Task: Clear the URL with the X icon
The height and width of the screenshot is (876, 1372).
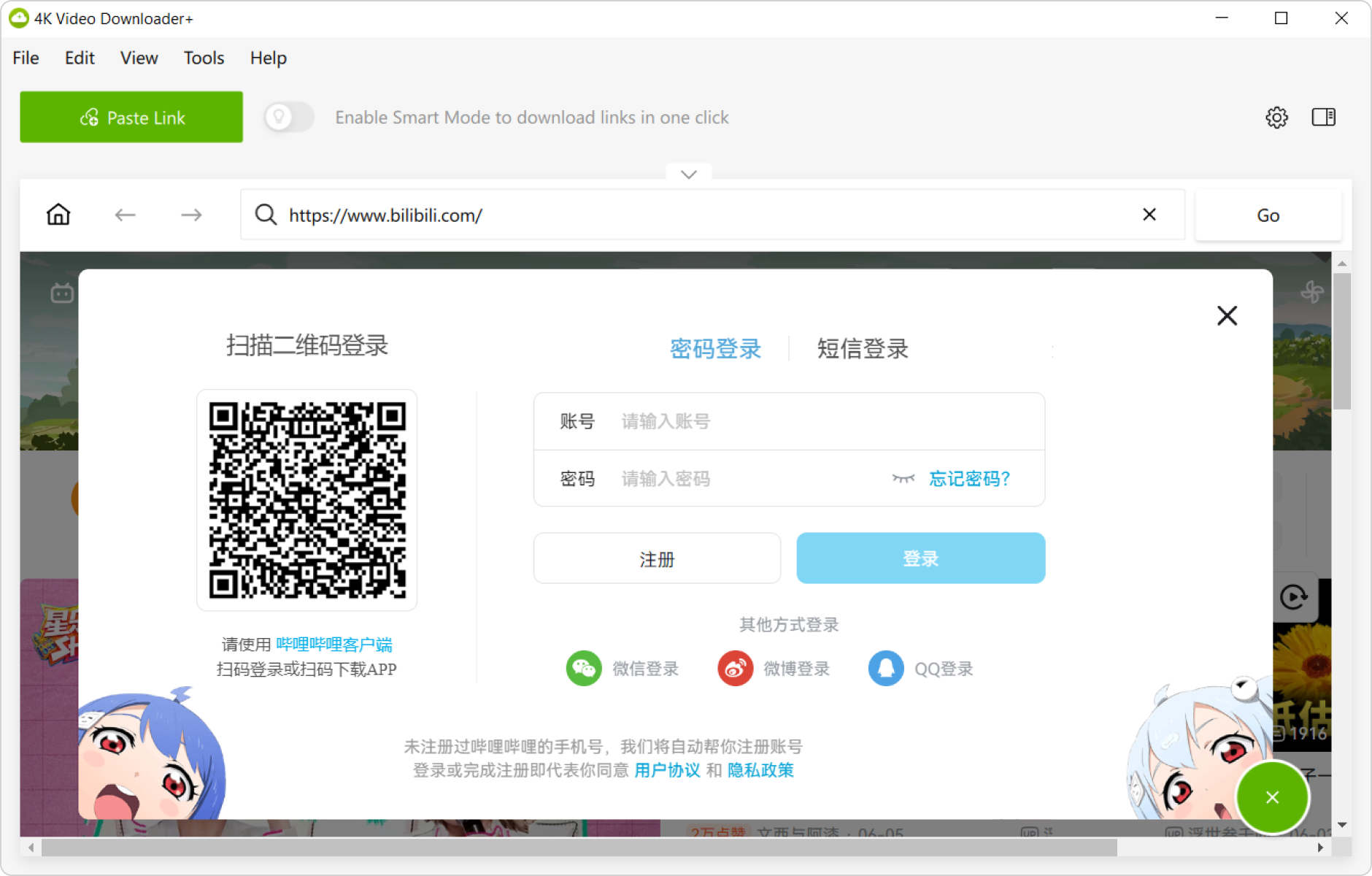Action: point(1149,215)
